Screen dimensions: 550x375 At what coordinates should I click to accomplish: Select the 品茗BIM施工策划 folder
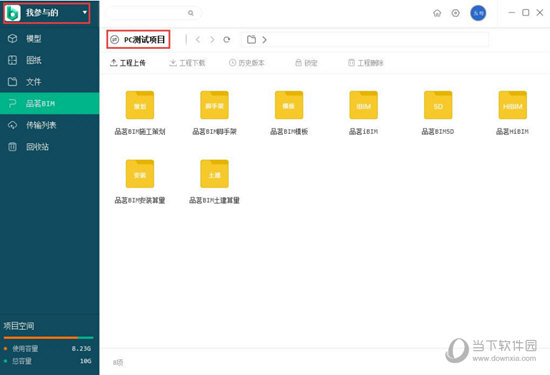(140, 113)
